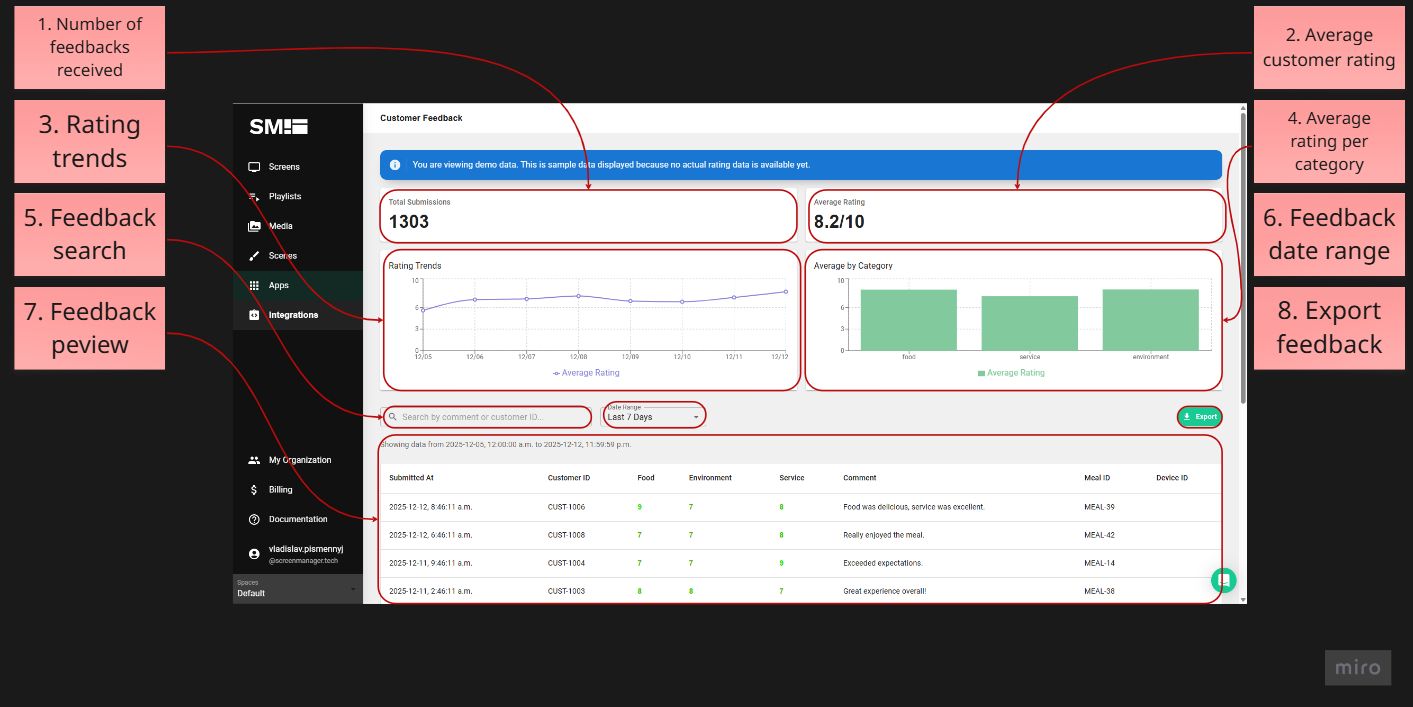Image resolution: width=1413 pixels, height=707 pixels.
Task: Click the 12/08 data point on trend line
Action: [x=578, y=296]
